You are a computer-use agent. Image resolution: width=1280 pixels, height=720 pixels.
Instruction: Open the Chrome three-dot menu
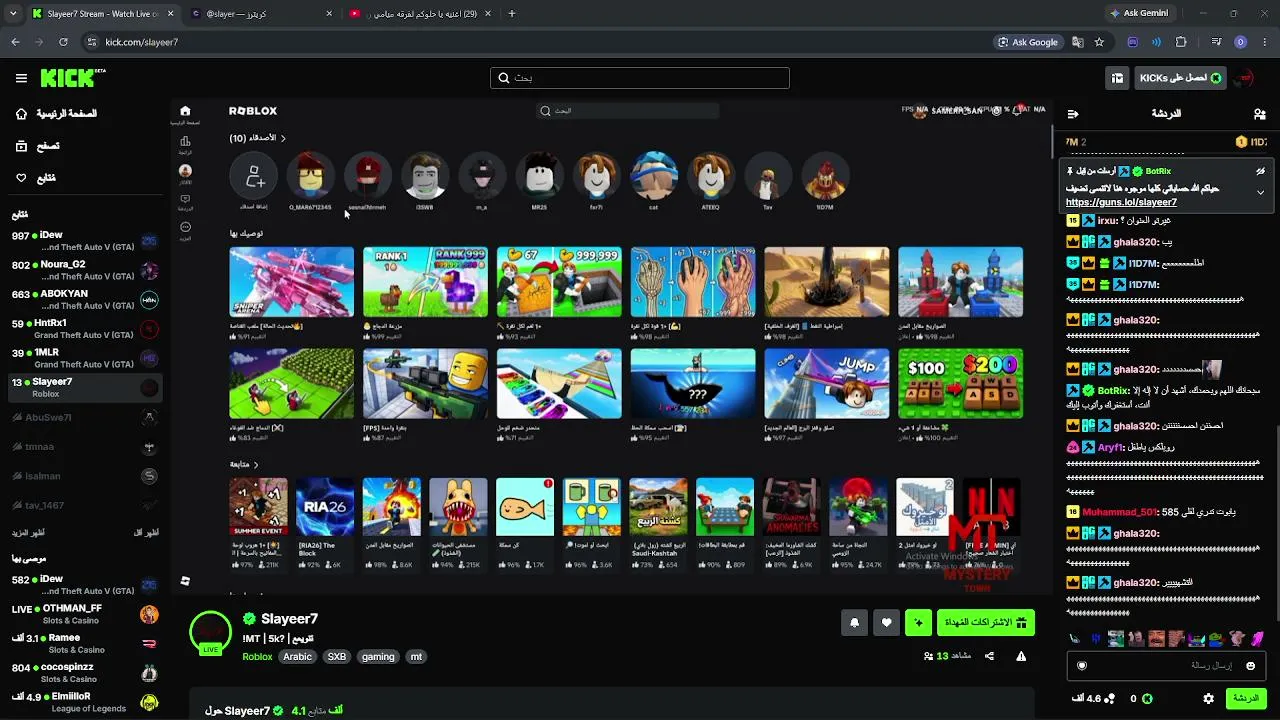[1264, 42]
